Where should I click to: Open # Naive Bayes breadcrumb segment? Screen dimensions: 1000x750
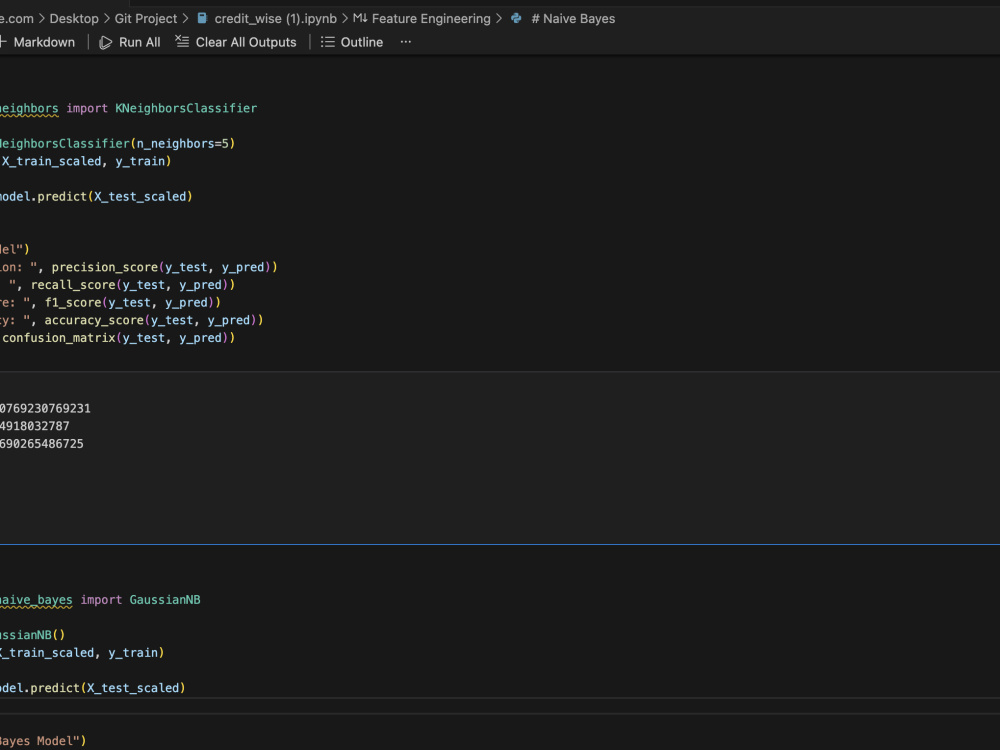tap(573, 18)
